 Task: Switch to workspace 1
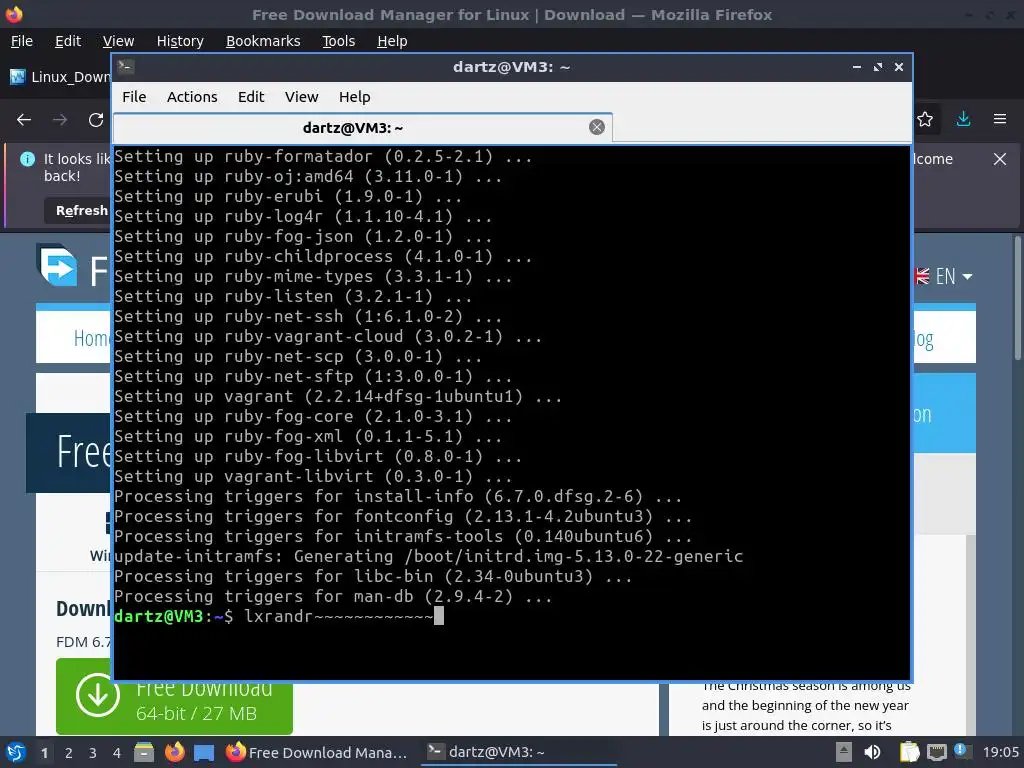(x=44, y=753)
